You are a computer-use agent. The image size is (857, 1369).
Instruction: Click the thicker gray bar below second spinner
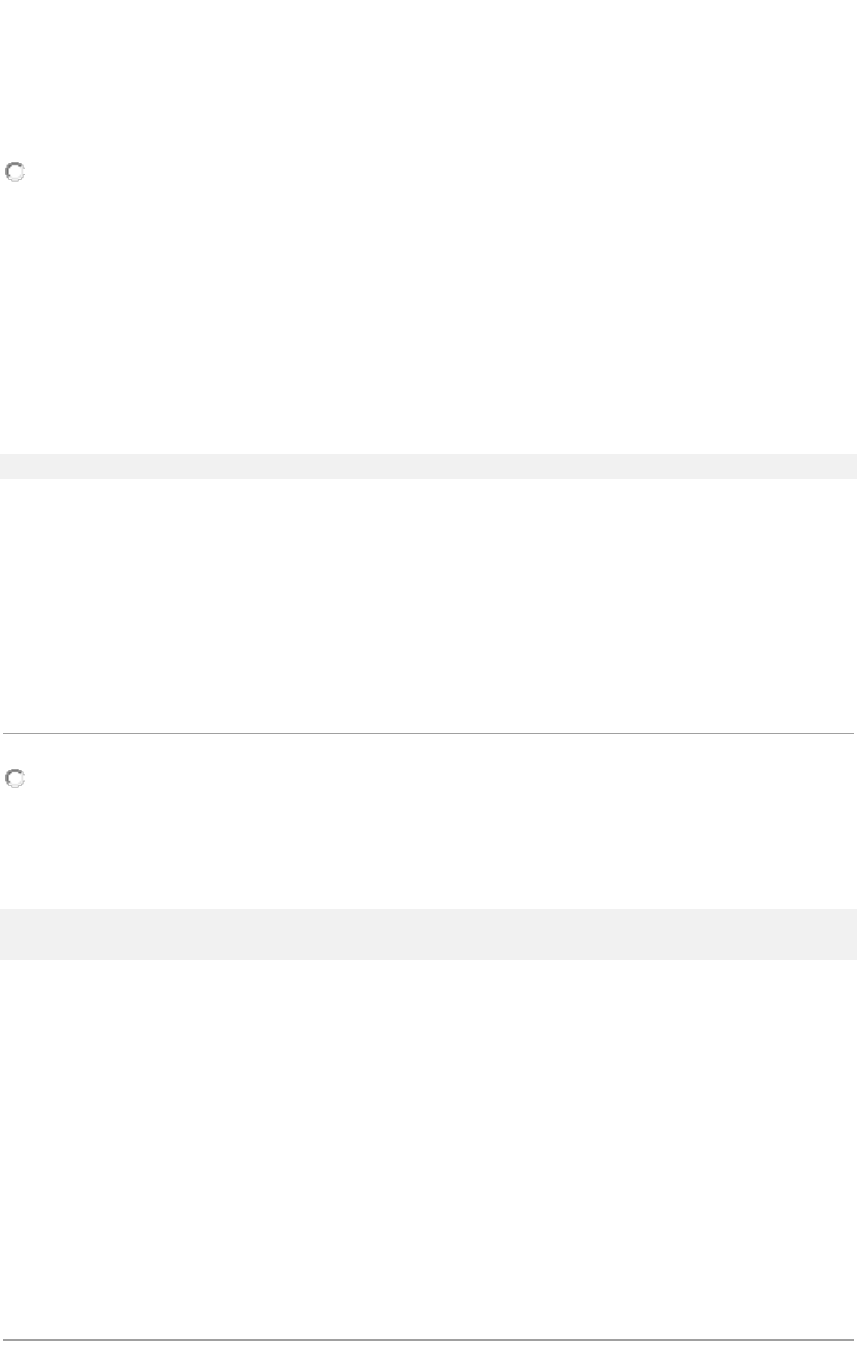click(x=428, y=934)
